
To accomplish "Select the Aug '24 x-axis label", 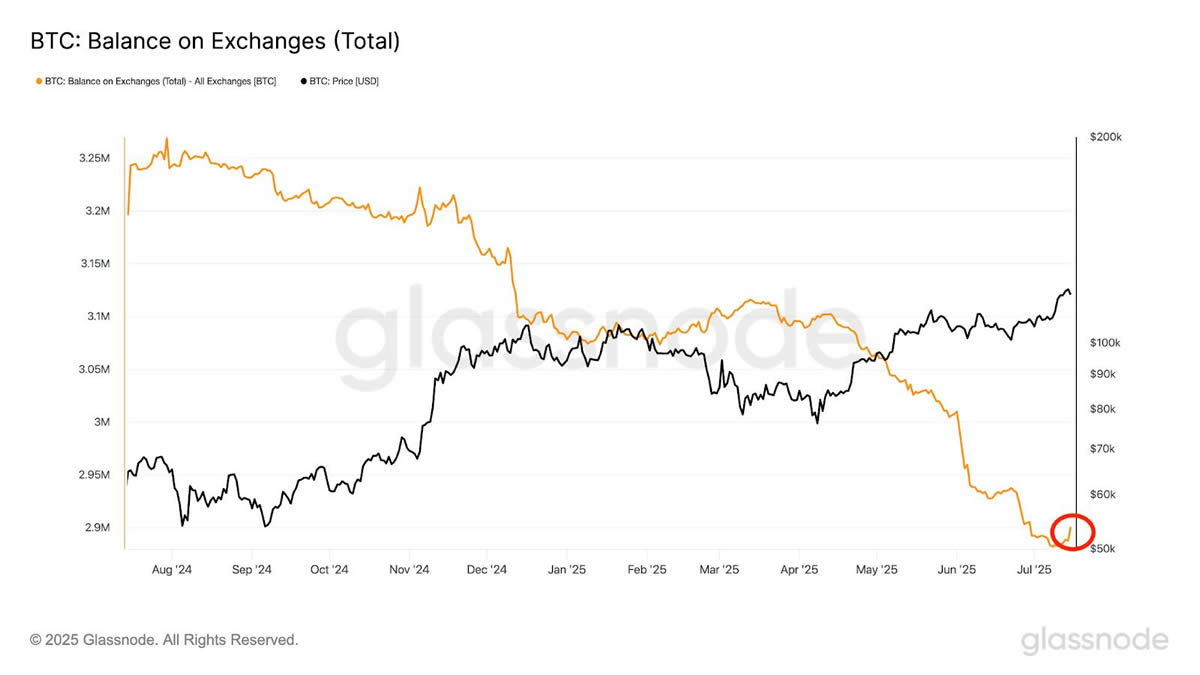I will 171,569.
